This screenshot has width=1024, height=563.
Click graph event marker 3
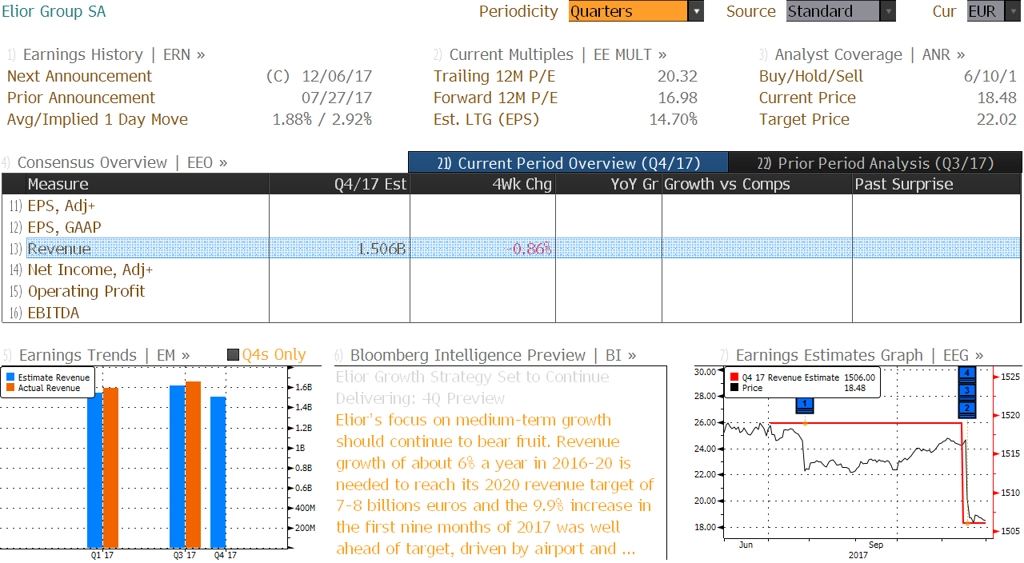(x=967, y=391)
